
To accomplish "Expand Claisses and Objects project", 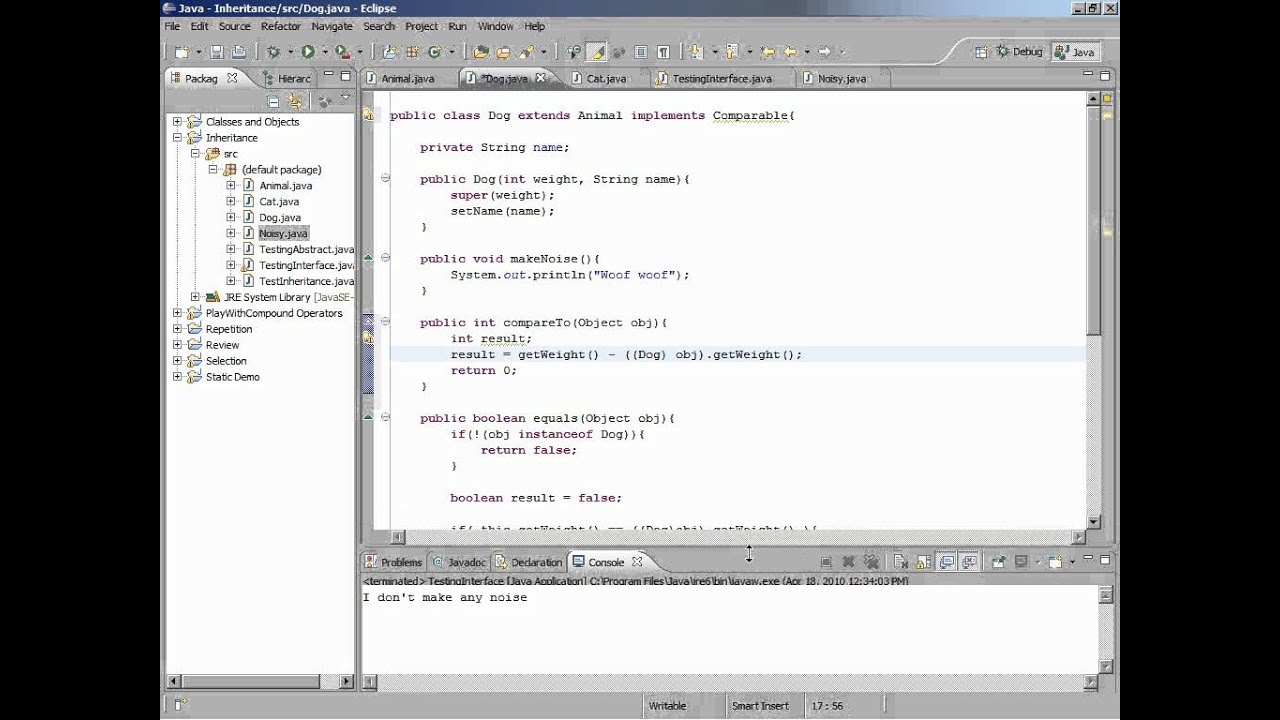I will (177, 121).
